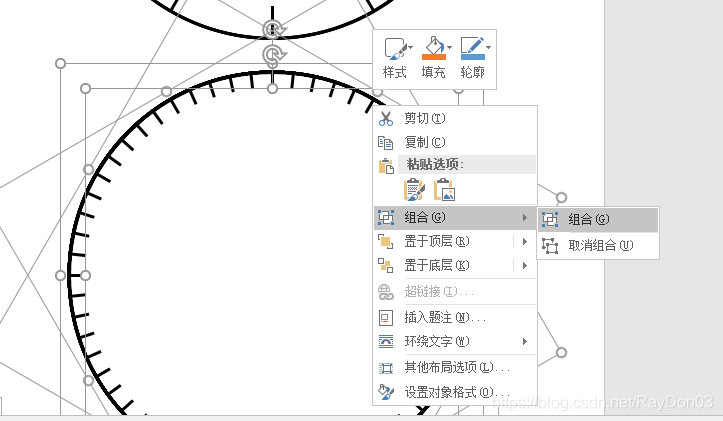Click the copy documents icon
This screenshot has width=723, height=421.
(385, 142)
